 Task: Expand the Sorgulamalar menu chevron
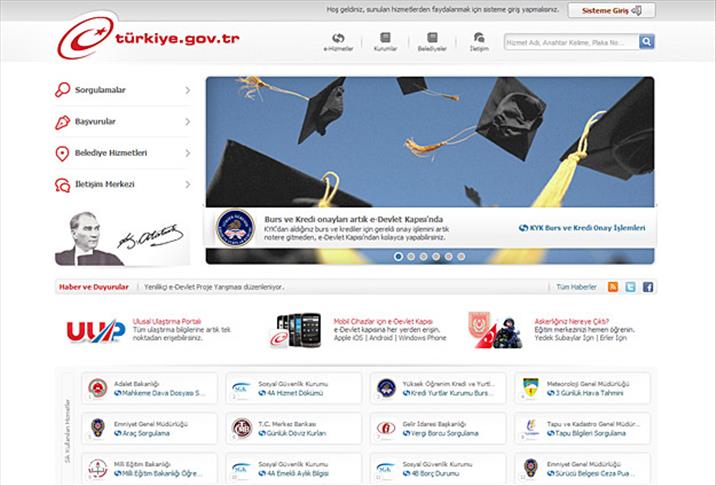click(x=187, y=91)
